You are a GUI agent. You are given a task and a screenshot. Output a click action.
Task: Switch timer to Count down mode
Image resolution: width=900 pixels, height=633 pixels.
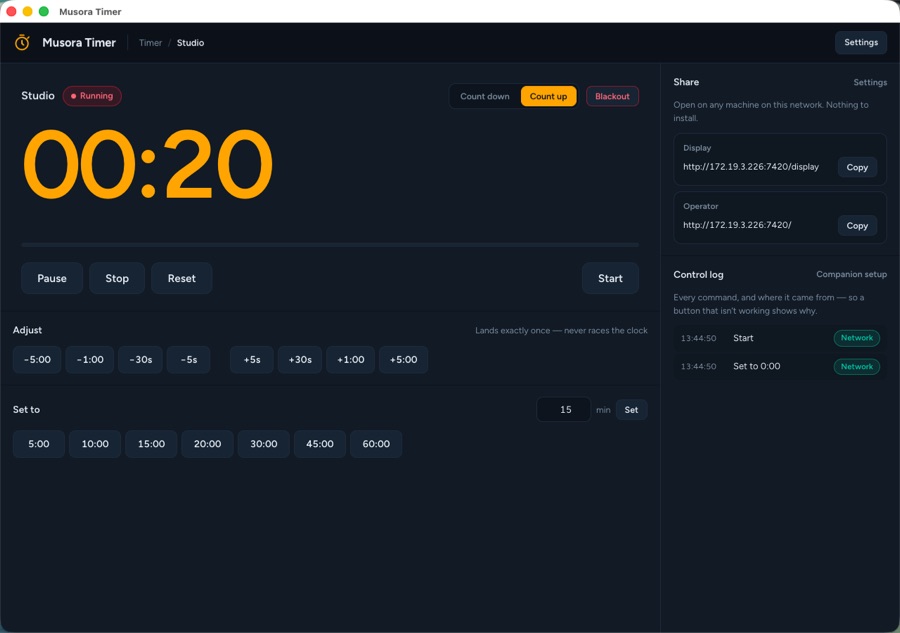tap(484, 96)
